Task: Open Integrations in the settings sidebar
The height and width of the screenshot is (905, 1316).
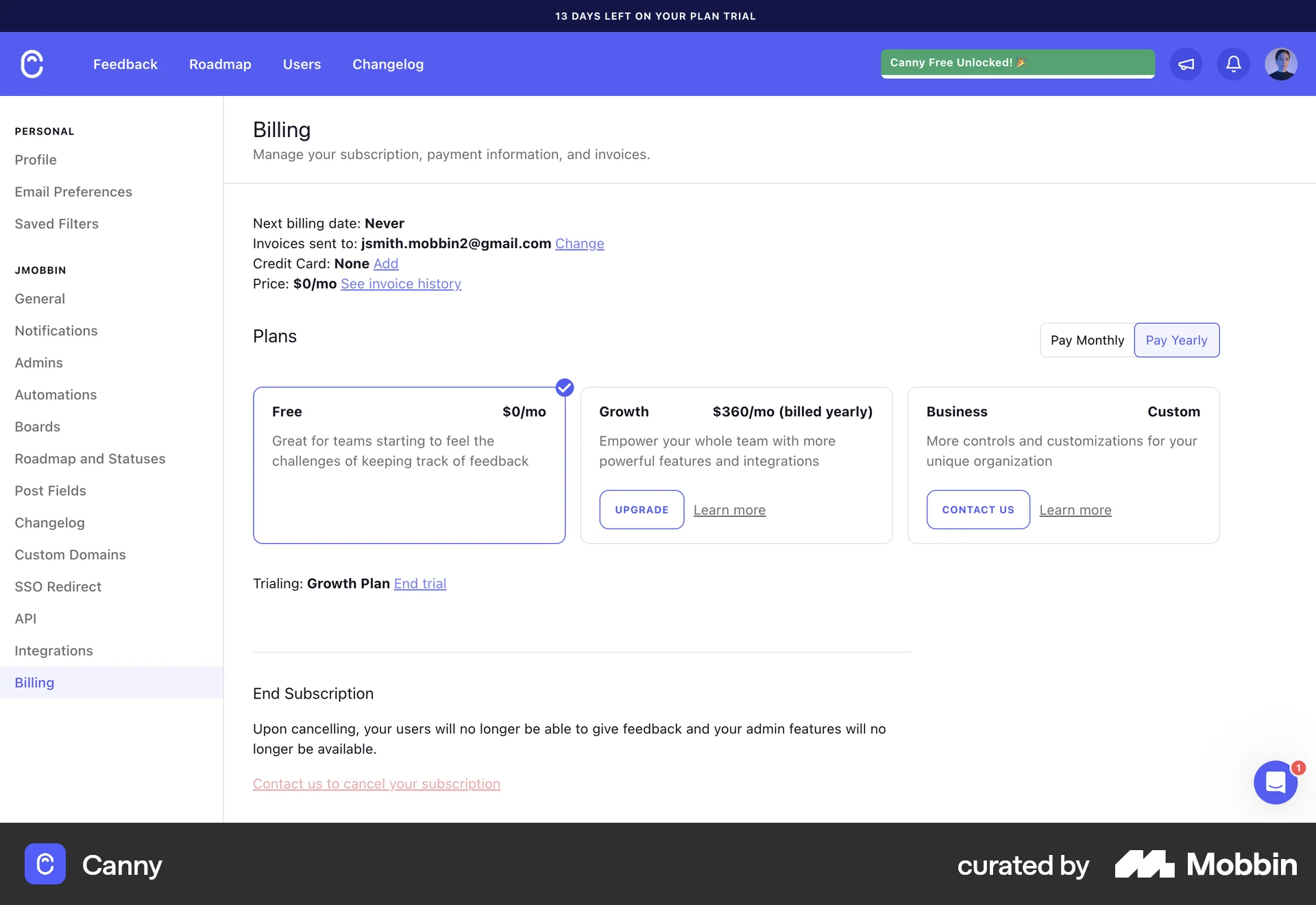Action: tap(53, 651)
